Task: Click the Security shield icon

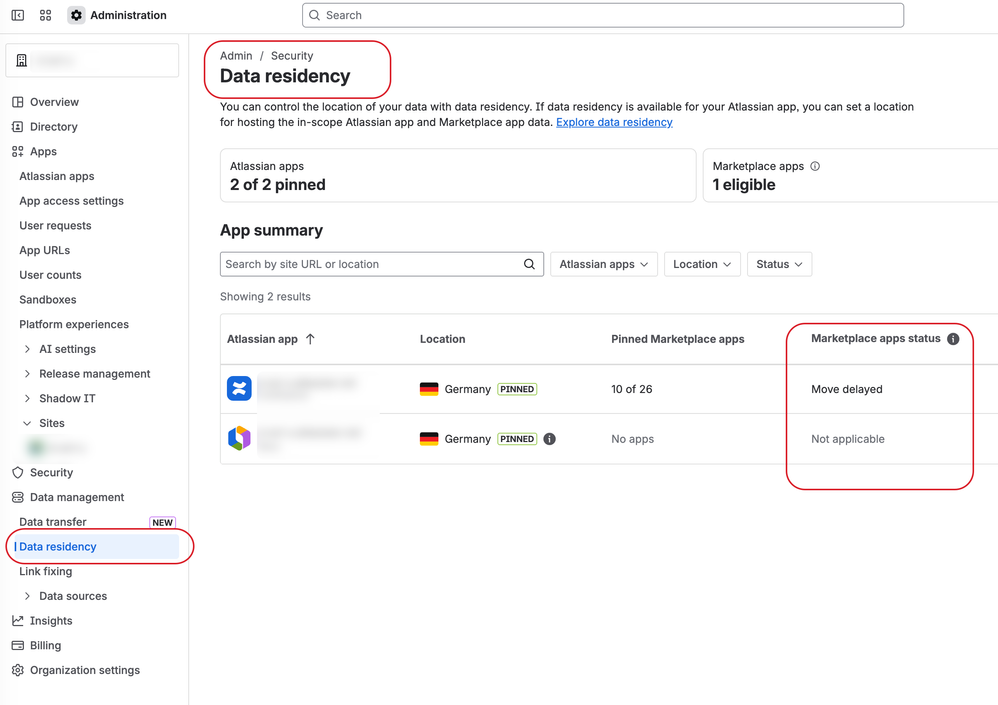Action: (18, 473)
